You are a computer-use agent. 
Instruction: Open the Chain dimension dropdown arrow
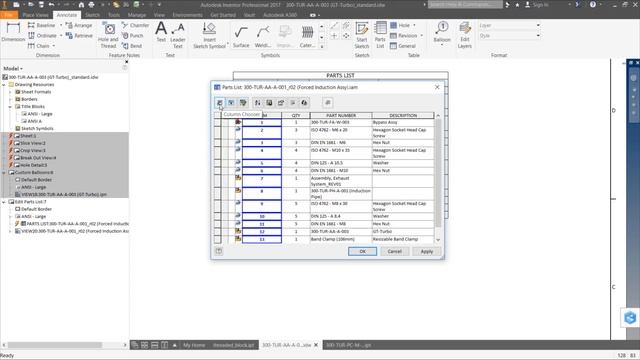(x=53, y=46)
